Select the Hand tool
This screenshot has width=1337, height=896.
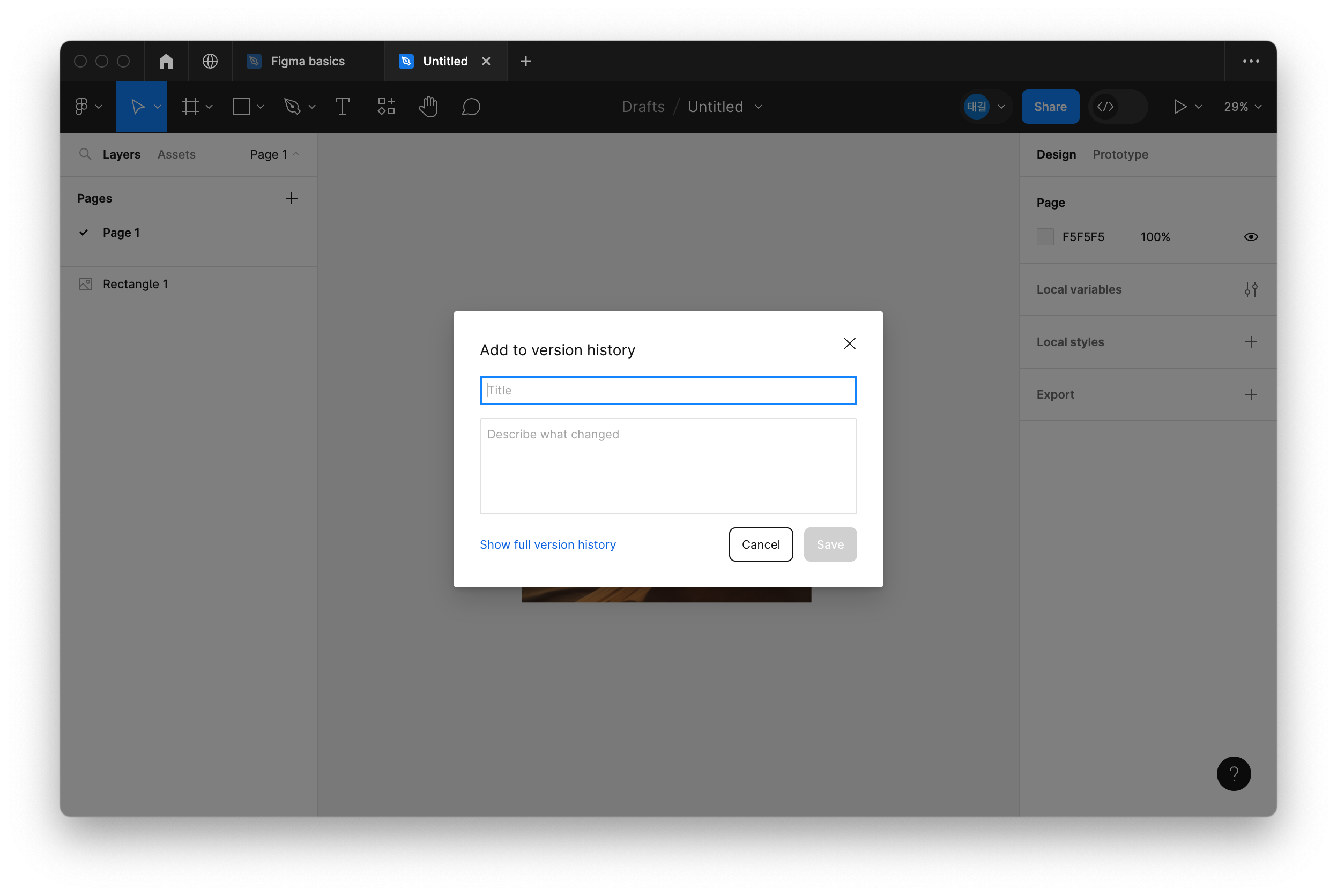(x=428, y=107)
